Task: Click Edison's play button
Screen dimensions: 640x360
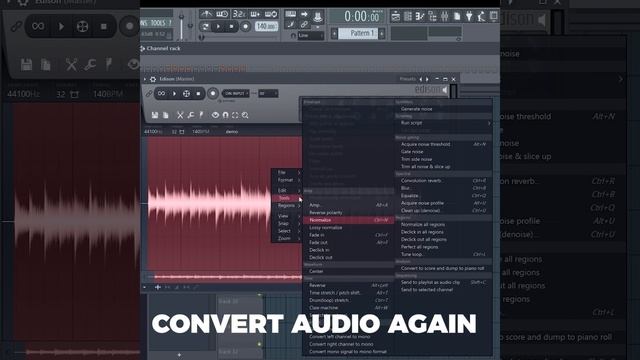Action: click(174, 93)
